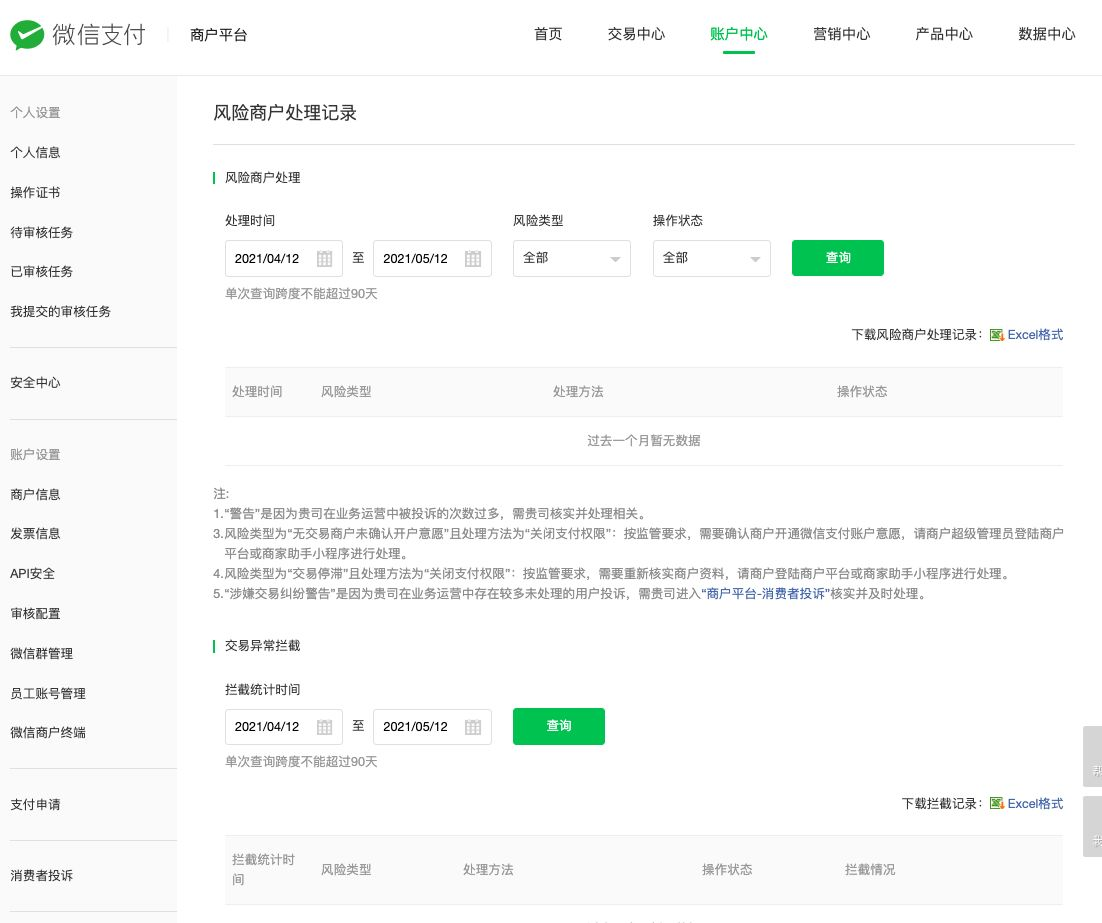Open calendar icon for risk end date
This screenshot has width=1102, height=923.
(x=472, y=259)
